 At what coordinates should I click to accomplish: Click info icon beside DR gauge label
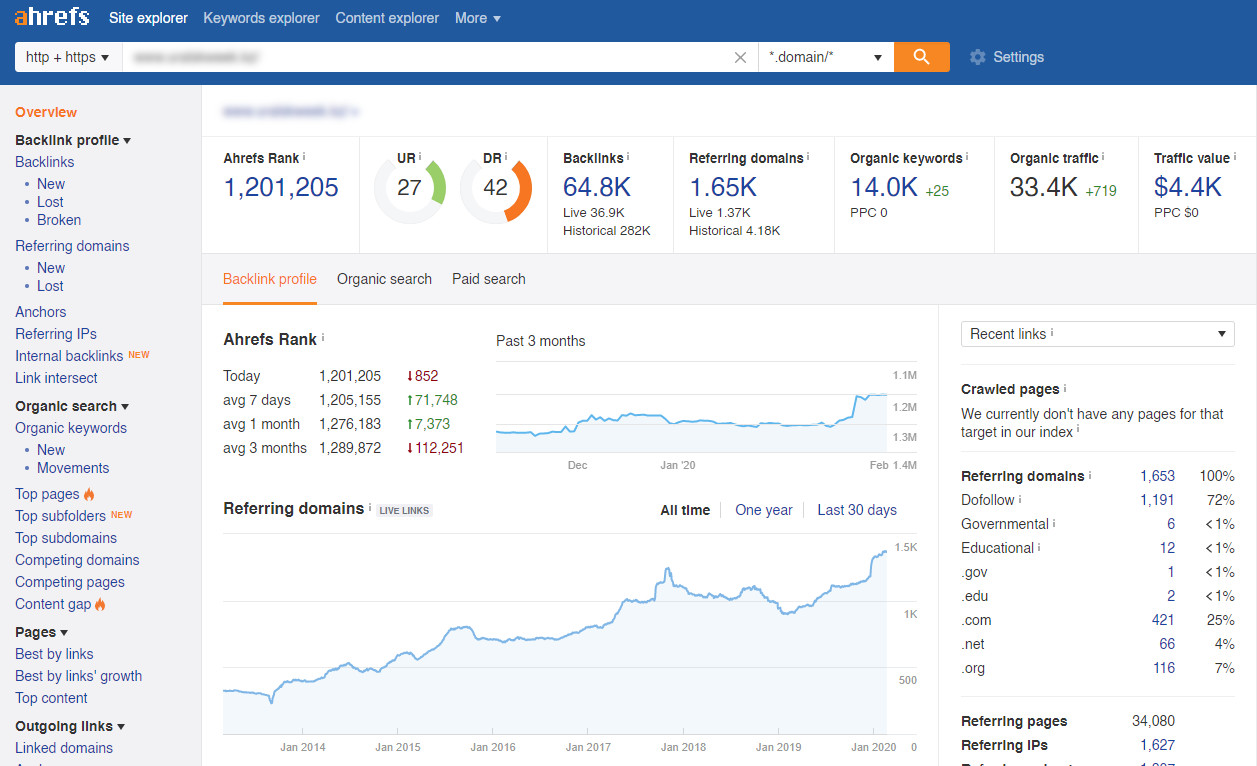tap(506, 157)
